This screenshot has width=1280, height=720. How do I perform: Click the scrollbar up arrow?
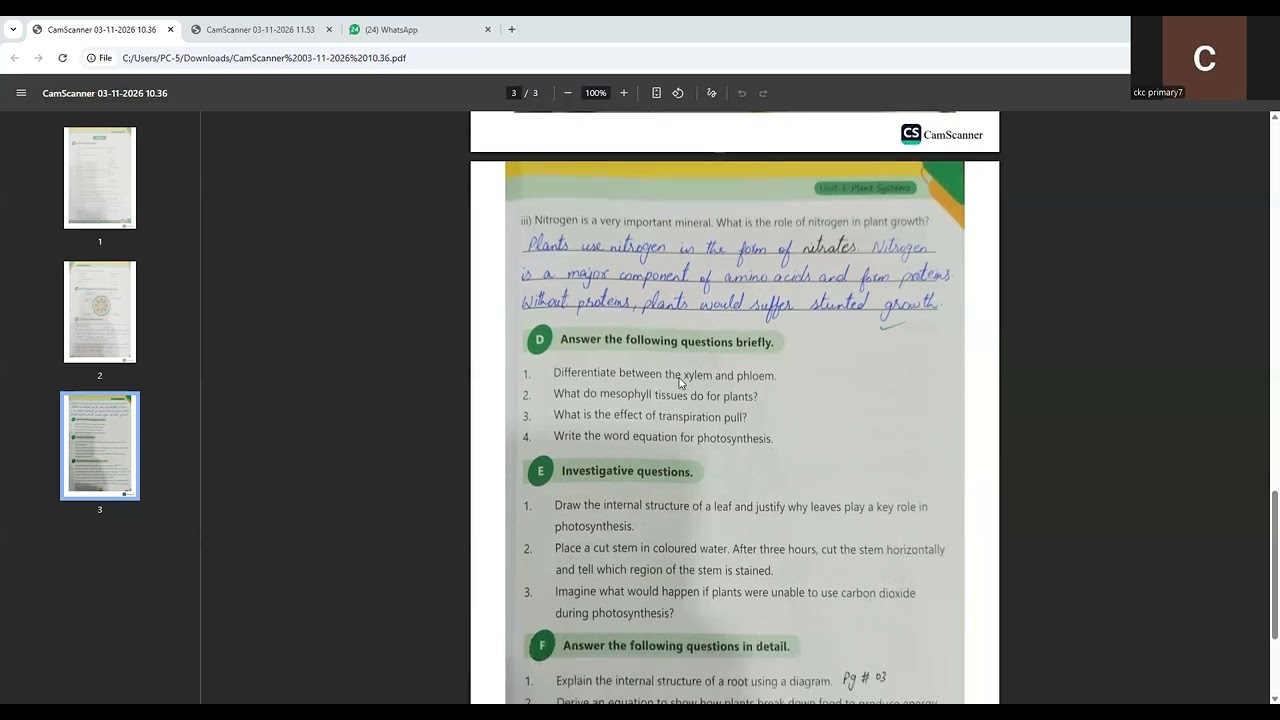(x=1274, y=116)
